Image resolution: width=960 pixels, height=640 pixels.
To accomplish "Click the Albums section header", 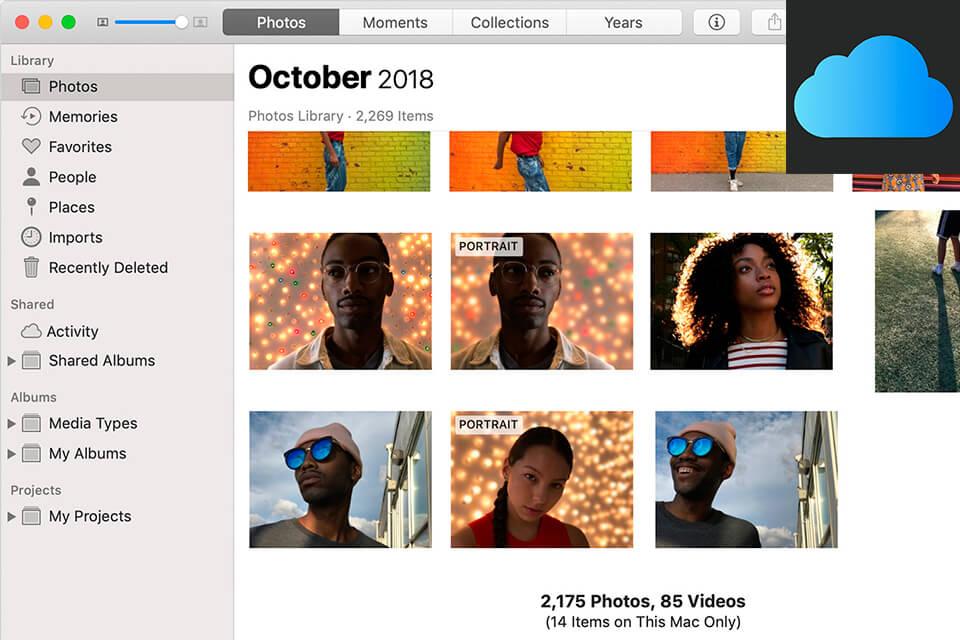I will coord(33,397).
